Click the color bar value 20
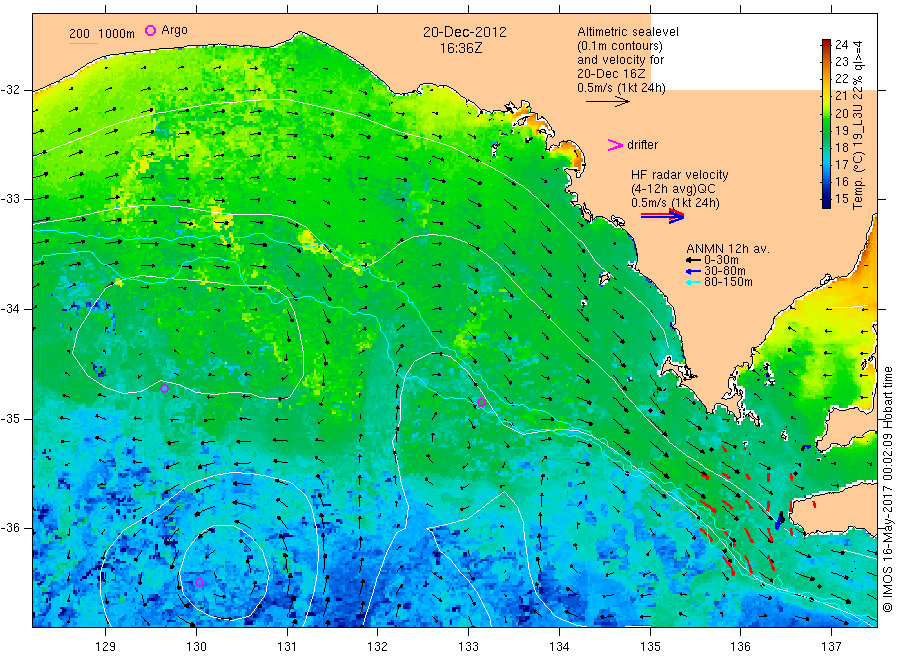The height and width of the screenshot is (660, 900). point(841,114)
